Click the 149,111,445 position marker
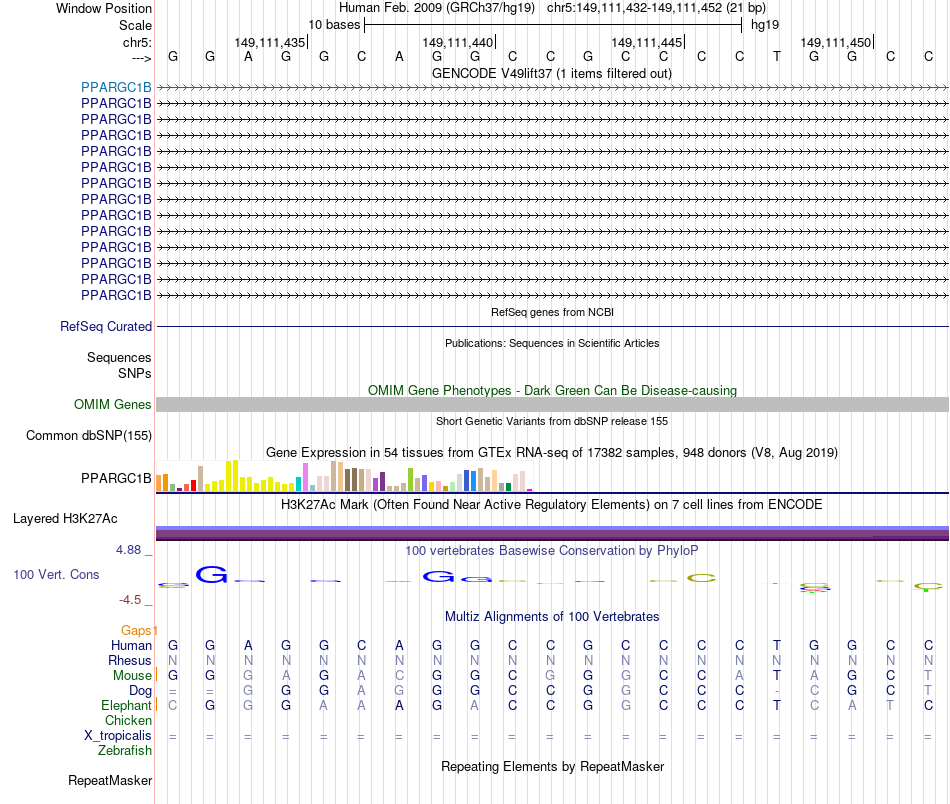 [647, 42]
